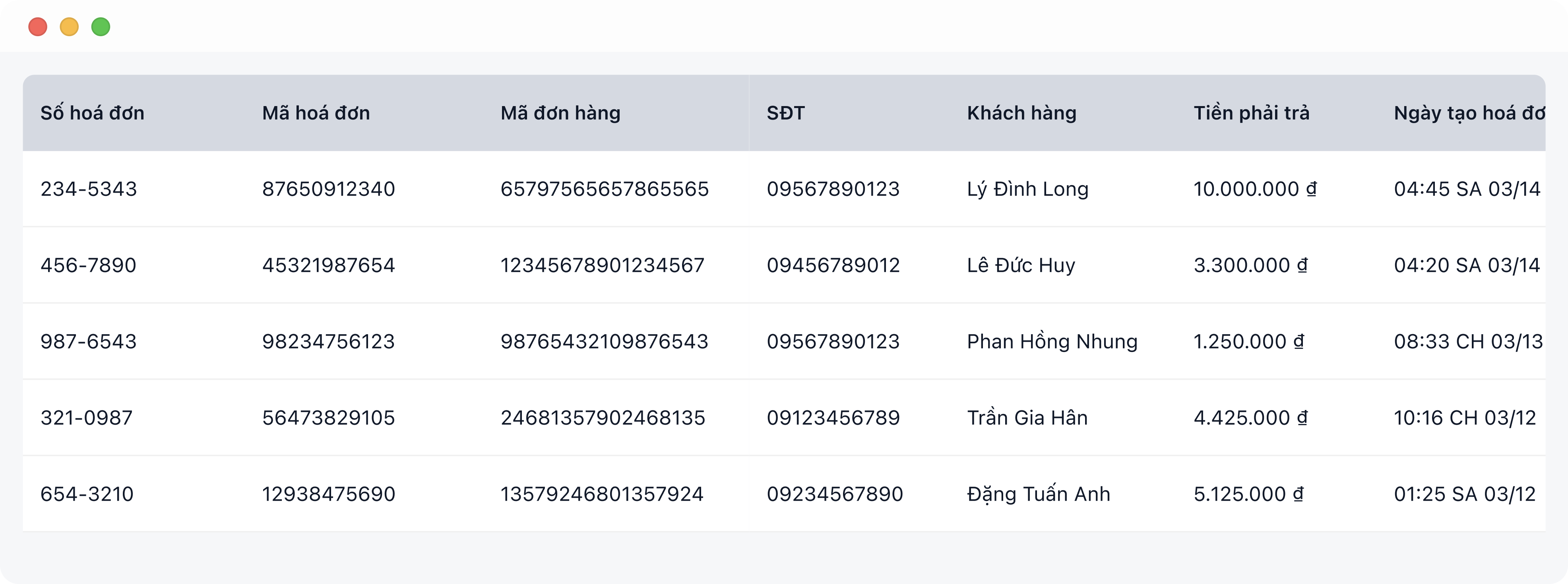The image size is (1568, 584).
Task: Click phone number 09123456789
Action: (x=833, y=418)
